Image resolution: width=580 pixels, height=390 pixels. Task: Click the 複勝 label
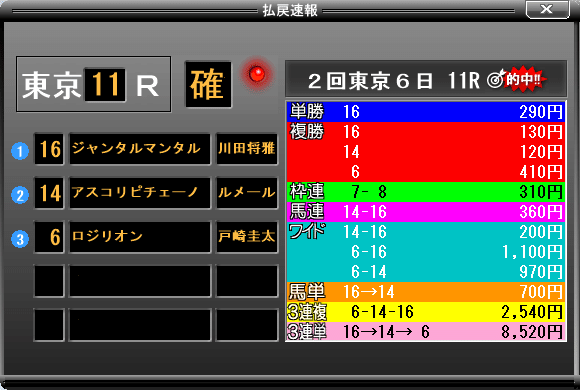307,131
